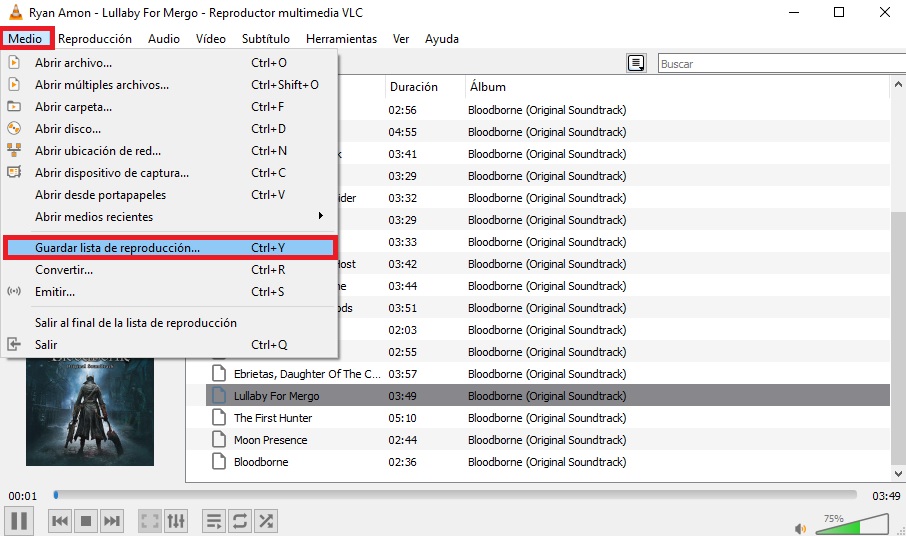This screenshot has width=906, height=536.
Task: Stop playback with the stop button
Action: coord(86,522)
